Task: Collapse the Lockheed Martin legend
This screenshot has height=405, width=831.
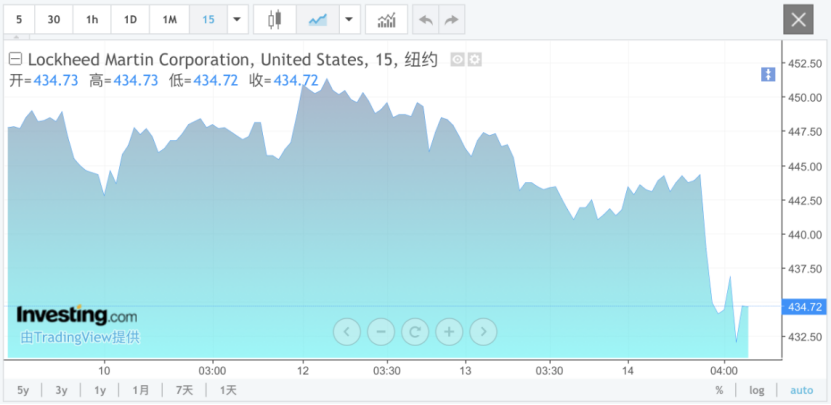Action: (x=15, y=59)
